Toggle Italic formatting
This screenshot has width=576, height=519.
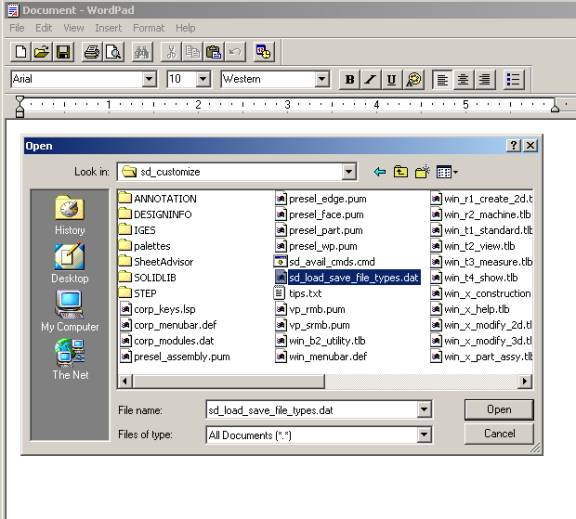(x=371, y=79)
